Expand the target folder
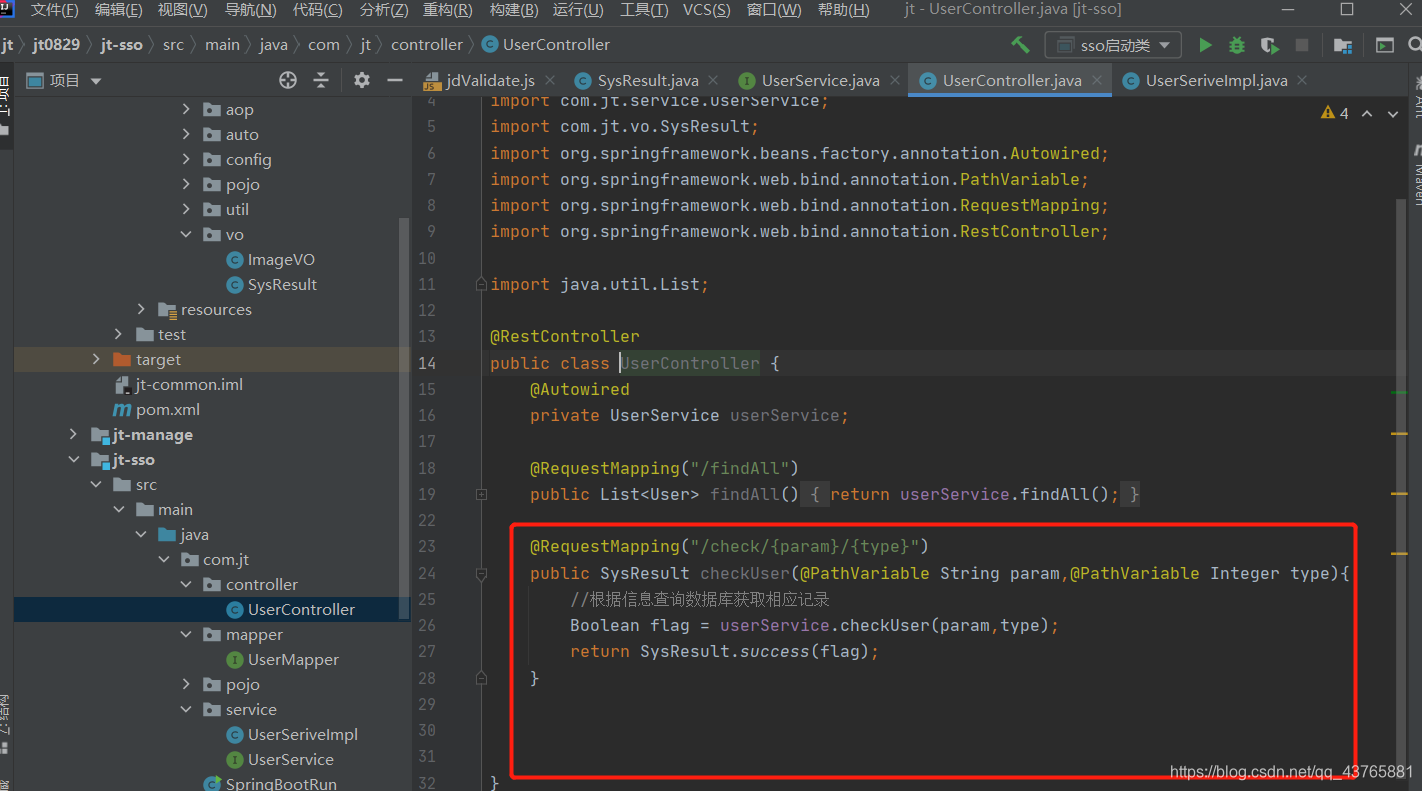Viewport: 1422px width, 791px height. (96, 359)
